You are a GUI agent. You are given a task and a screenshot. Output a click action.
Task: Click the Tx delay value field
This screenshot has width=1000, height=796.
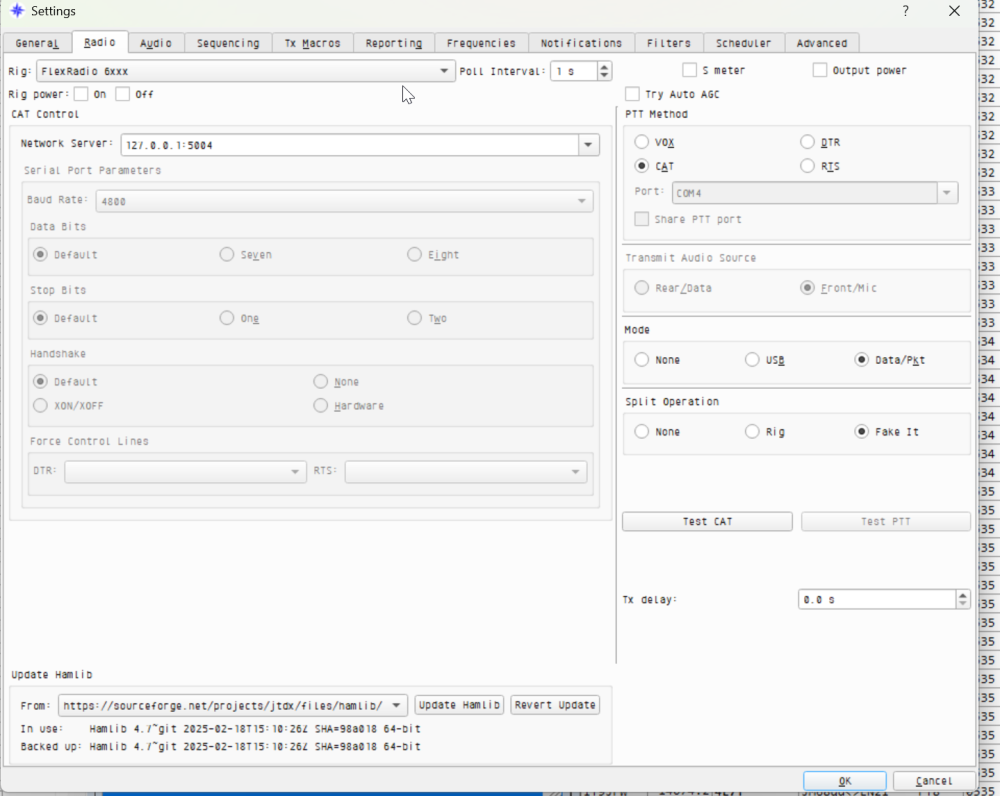(877, 600)
